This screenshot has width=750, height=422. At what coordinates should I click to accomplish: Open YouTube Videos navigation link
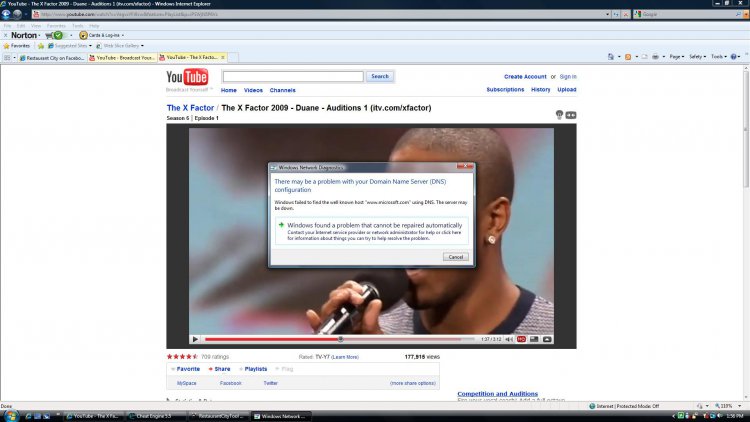coord(253,90)
